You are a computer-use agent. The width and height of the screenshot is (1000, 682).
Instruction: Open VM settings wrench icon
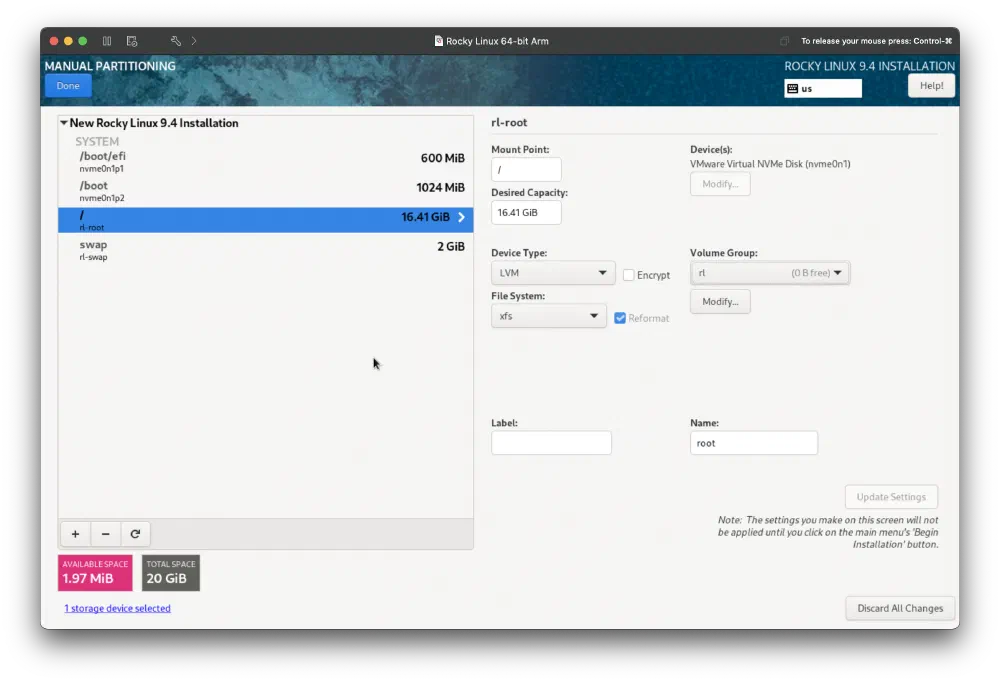pyautogui.click(x=176, y=41)
